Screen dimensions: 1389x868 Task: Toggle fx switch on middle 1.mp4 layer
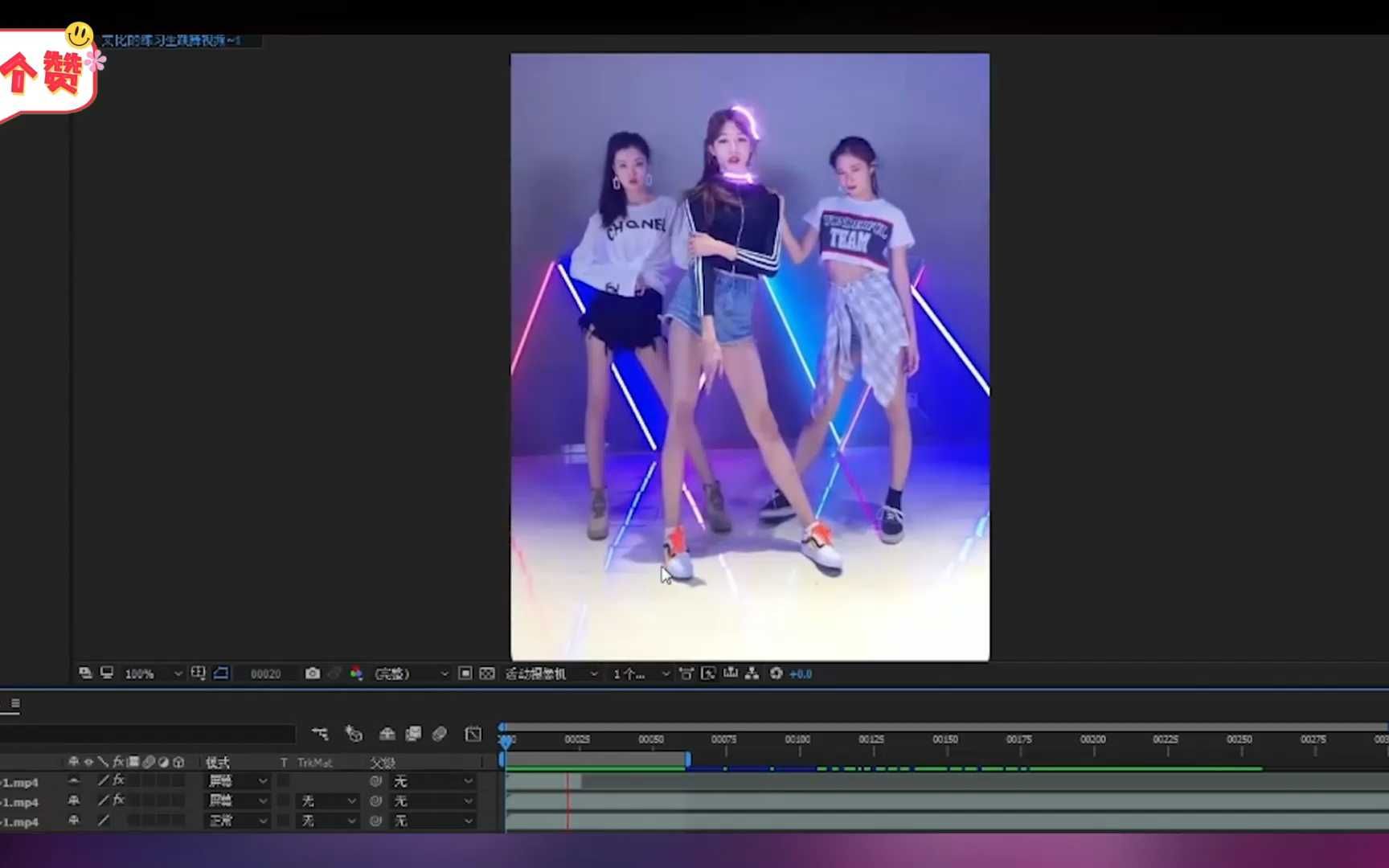[119, 800]
